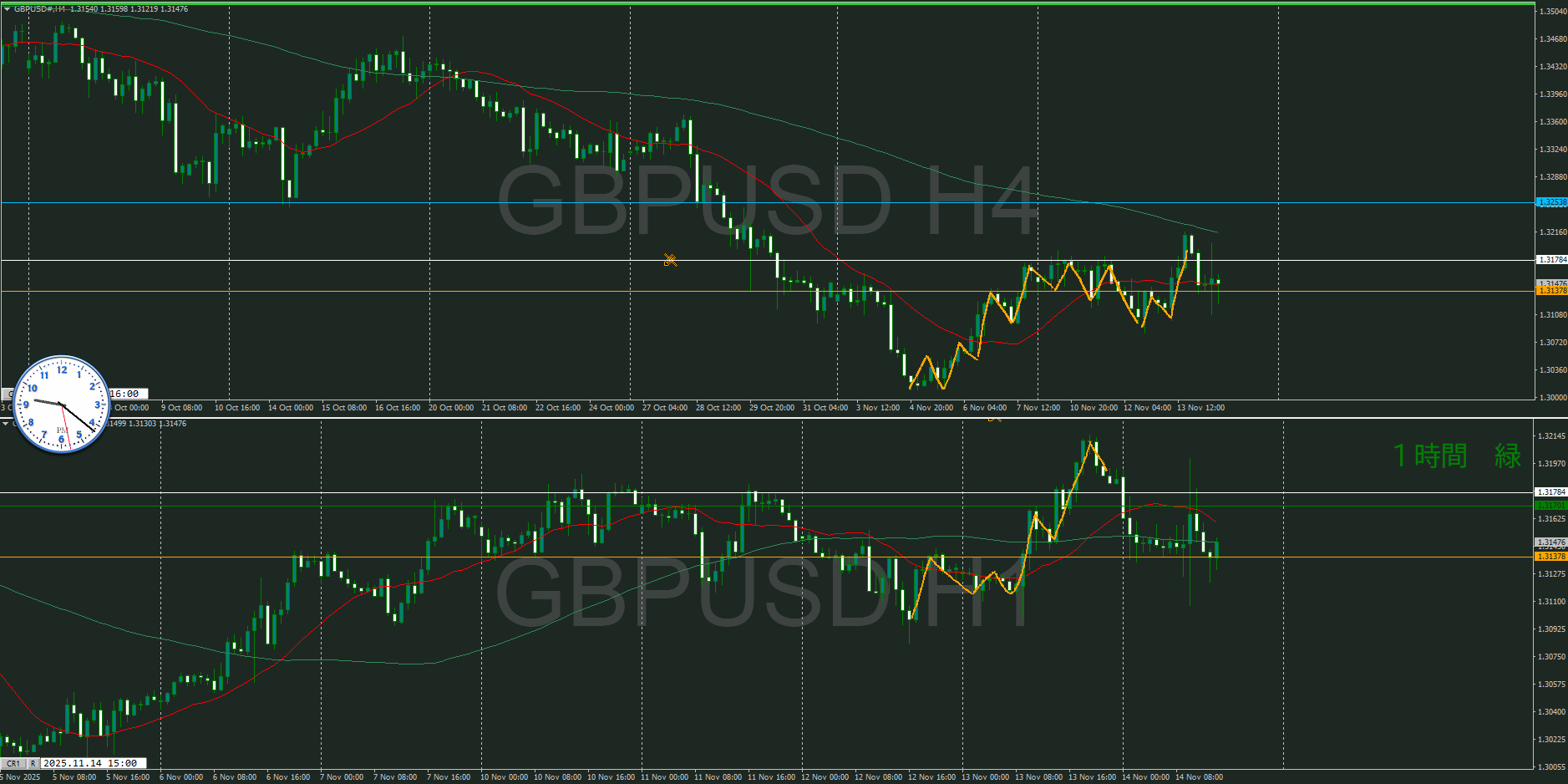Expand the GBPUSD H4 chart title dropdown arrow
Viewport: 1568px width, 784px height.
point(7,9)
